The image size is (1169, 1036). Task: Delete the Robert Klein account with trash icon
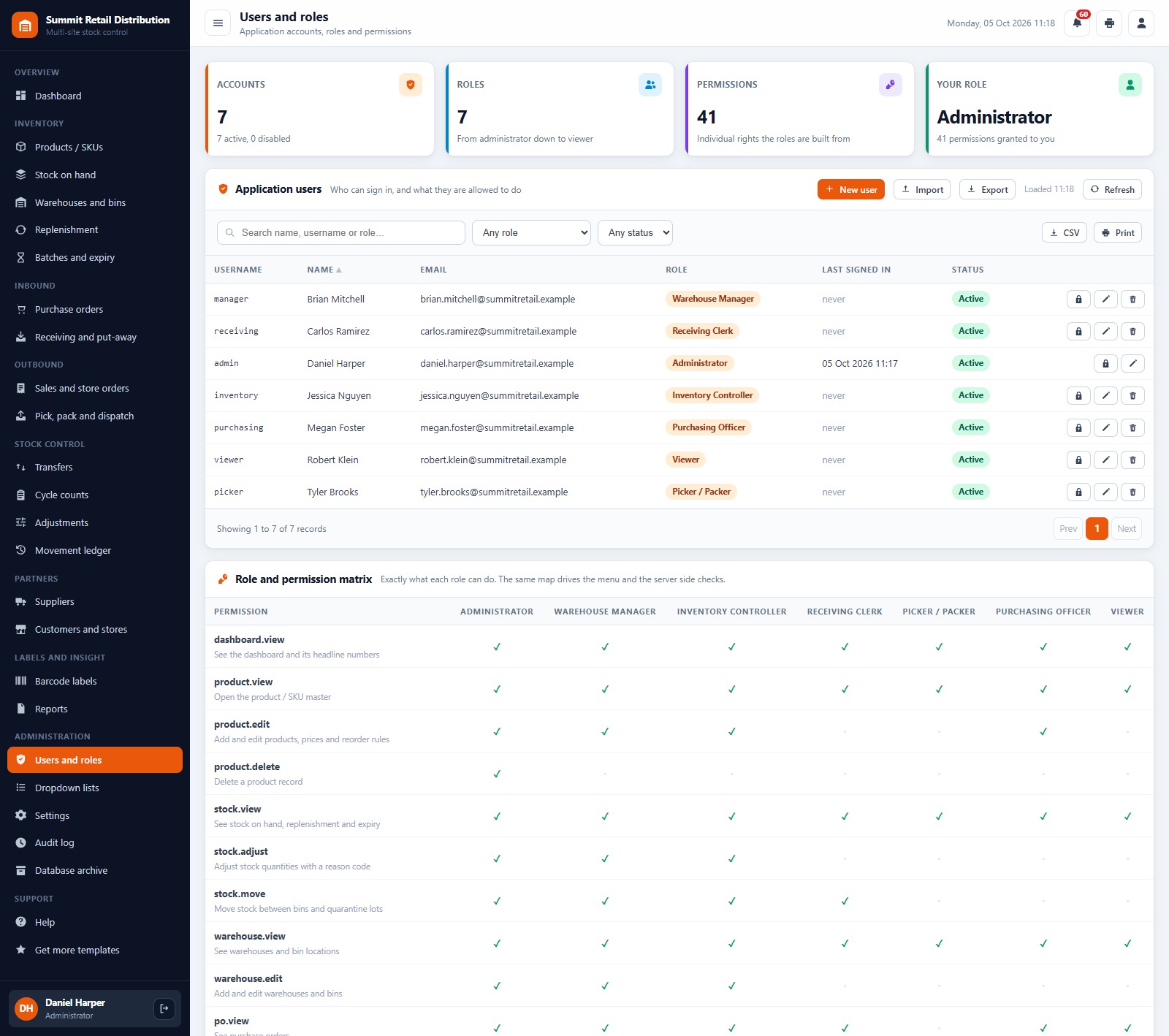pos(1132,460)
